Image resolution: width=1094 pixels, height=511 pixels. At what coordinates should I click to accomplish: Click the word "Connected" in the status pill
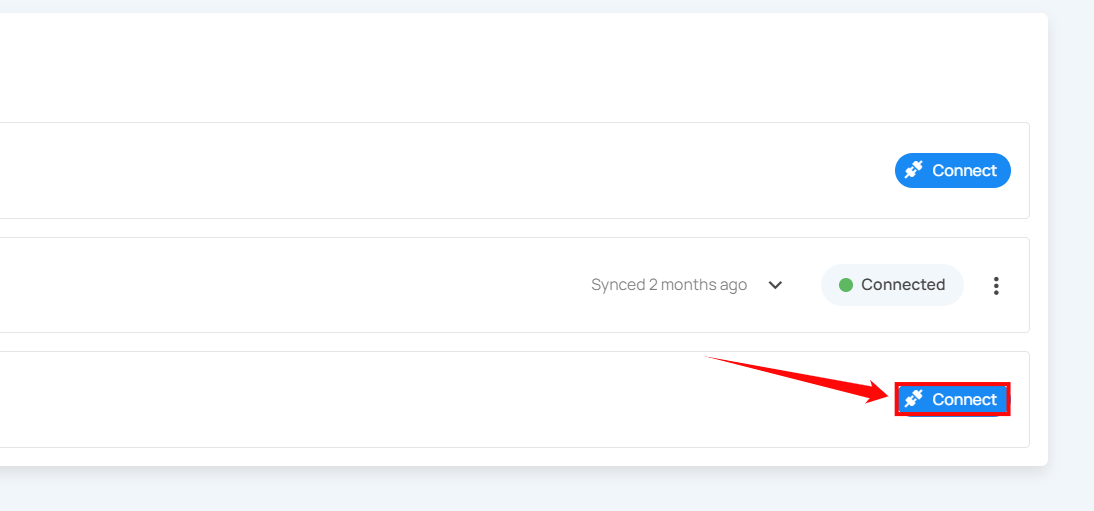click(903, 285)
